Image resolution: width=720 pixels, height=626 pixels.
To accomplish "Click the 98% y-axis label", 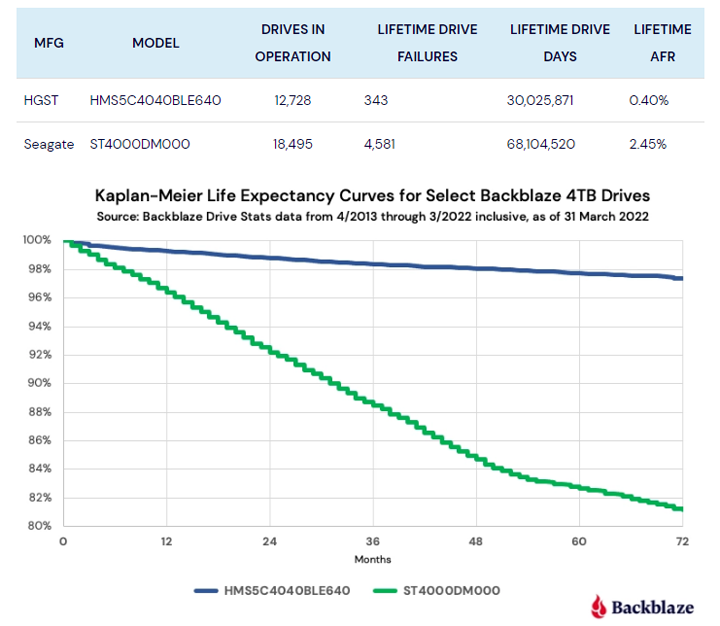I will 40,269.
